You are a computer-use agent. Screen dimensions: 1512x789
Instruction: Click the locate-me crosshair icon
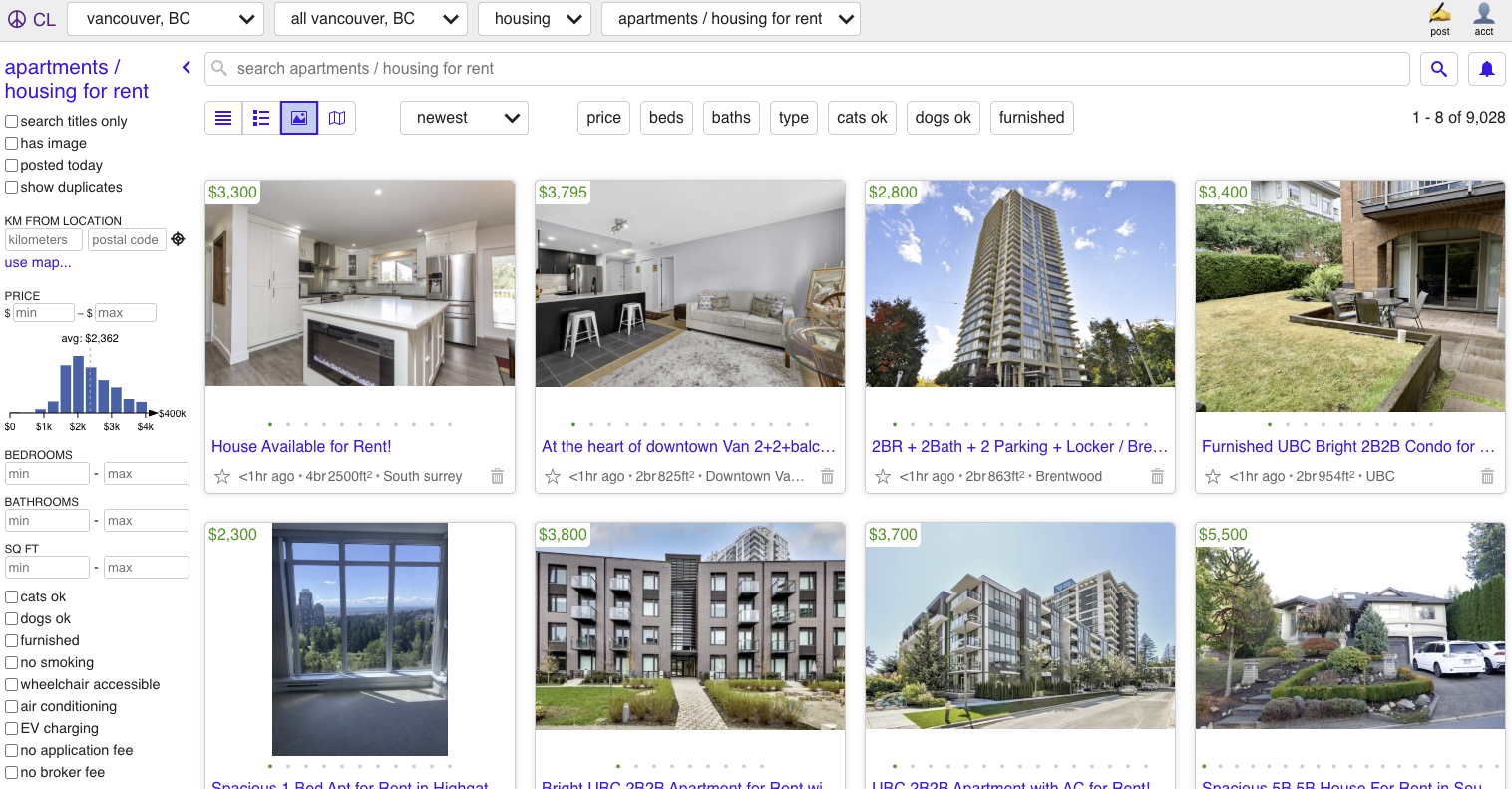click(178, 239)
